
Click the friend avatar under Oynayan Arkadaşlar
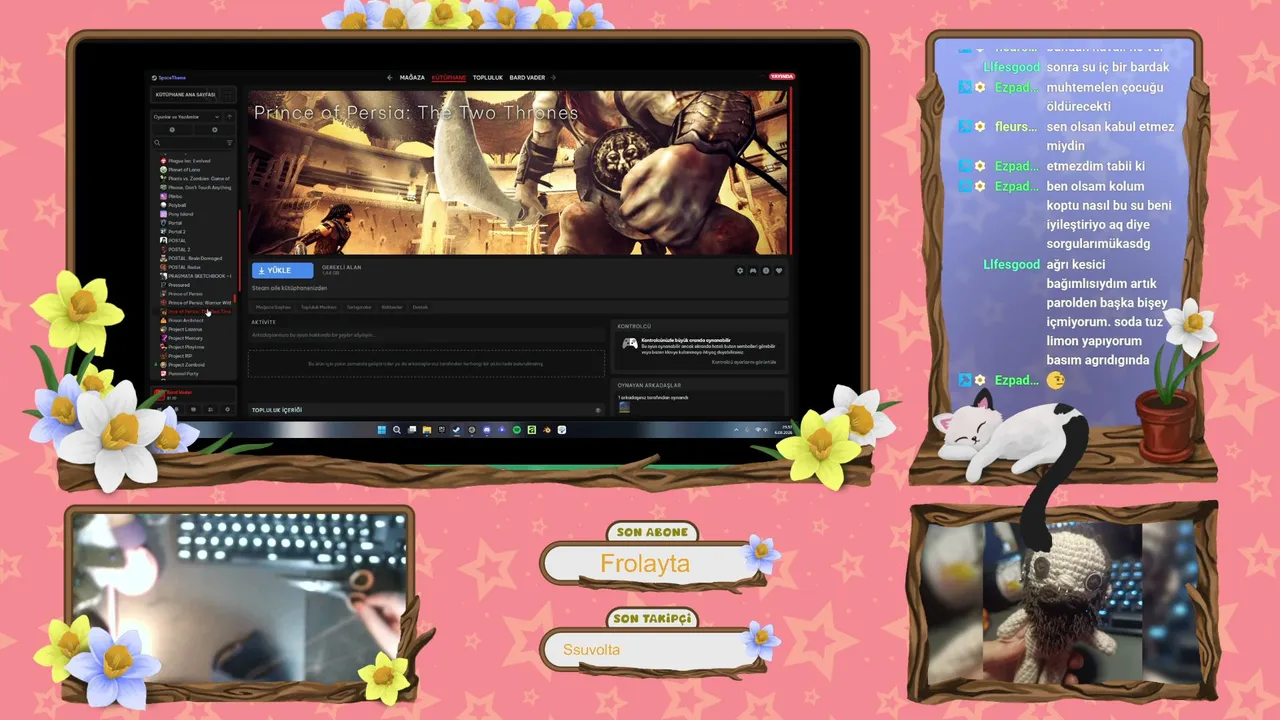624,406
